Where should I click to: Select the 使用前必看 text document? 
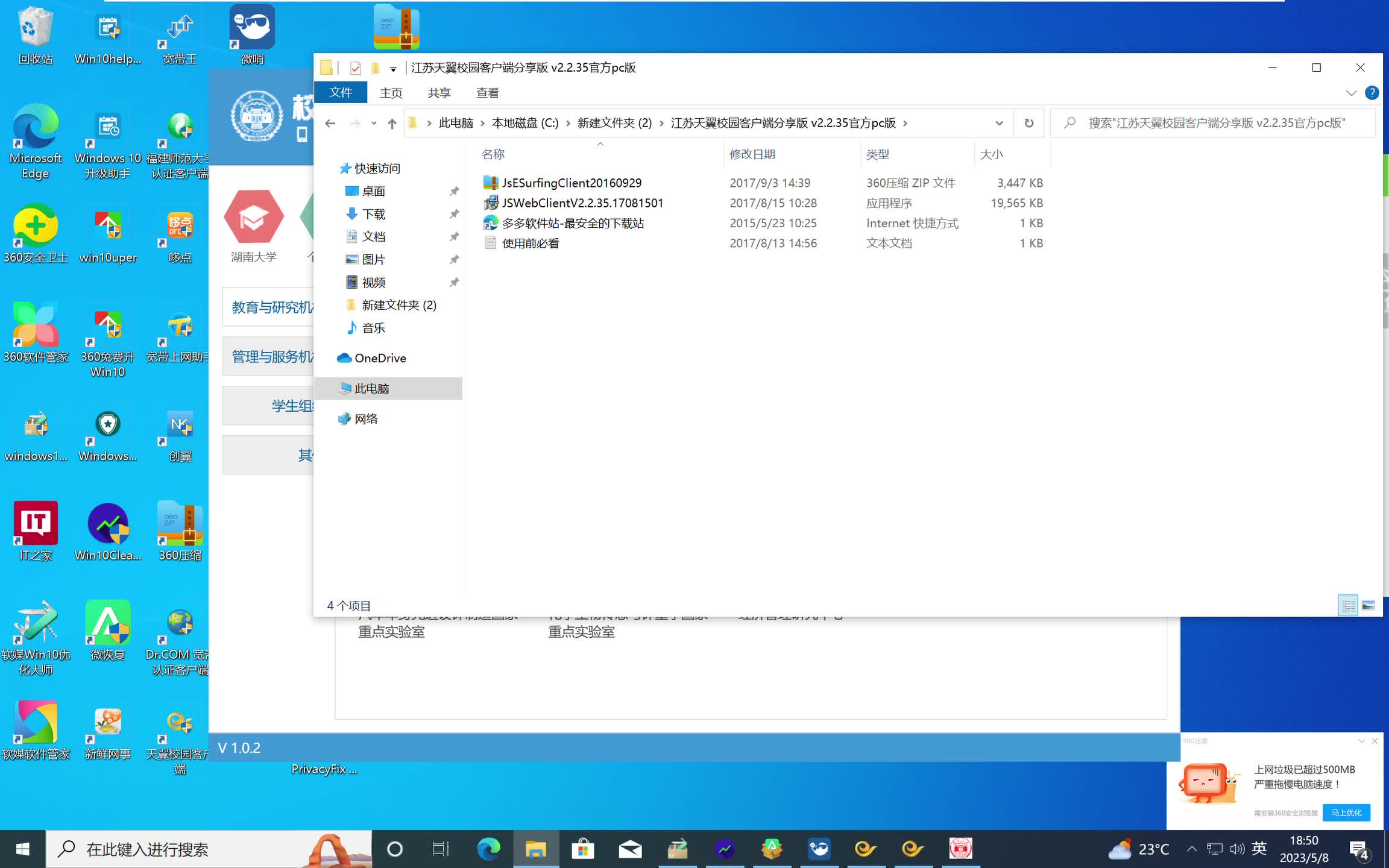531,243
